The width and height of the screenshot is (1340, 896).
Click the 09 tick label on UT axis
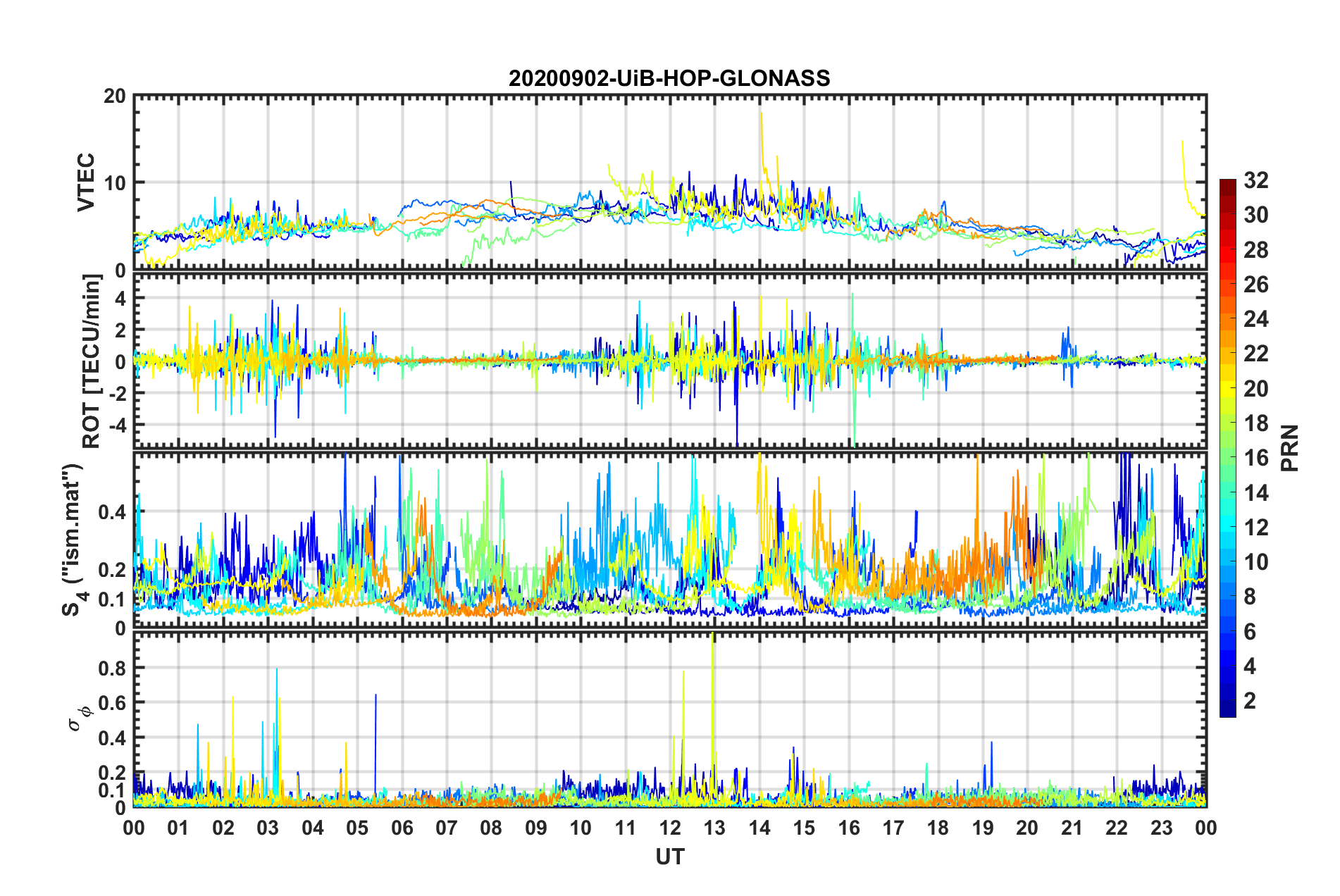click(x=536, y=827)
